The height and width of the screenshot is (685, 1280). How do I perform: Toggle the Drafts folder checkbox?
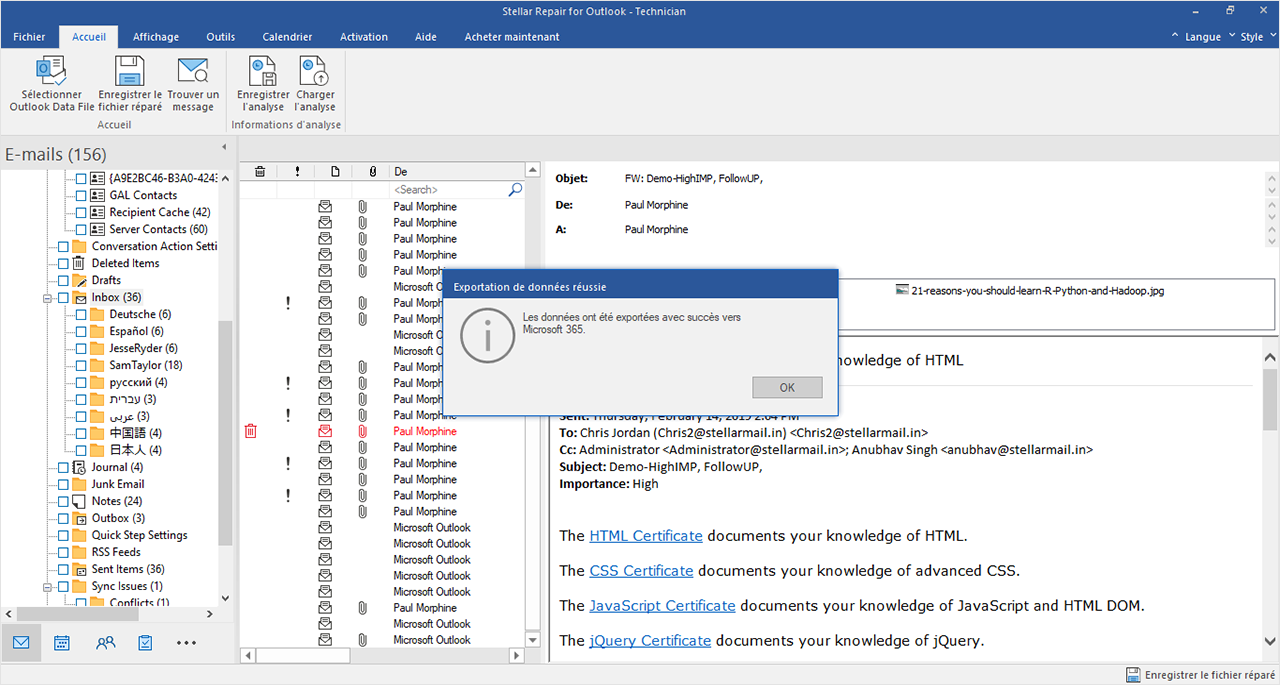63,281
